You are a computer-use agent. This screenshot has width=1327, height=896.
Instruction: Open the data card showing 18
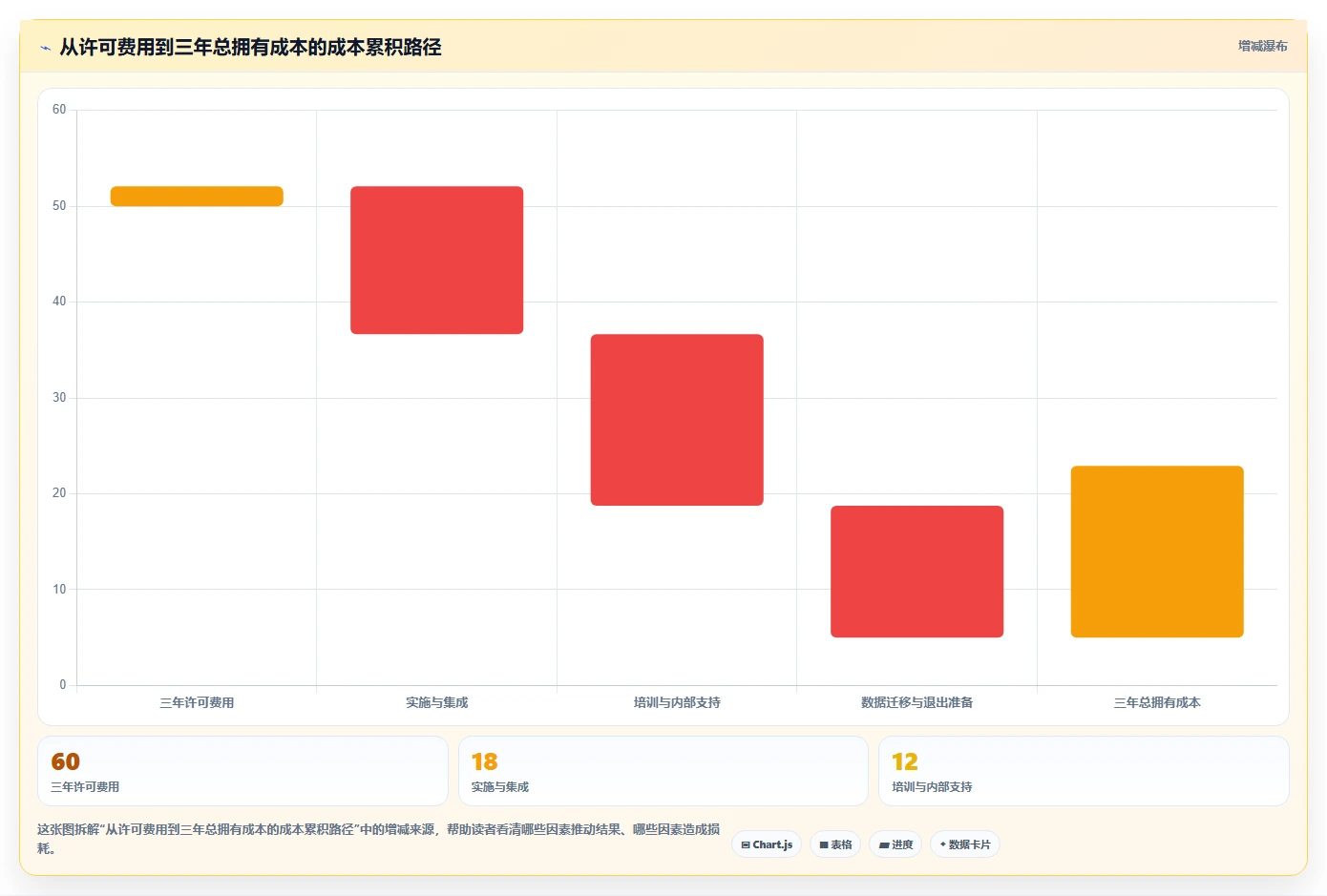click(x=663, y=771)
